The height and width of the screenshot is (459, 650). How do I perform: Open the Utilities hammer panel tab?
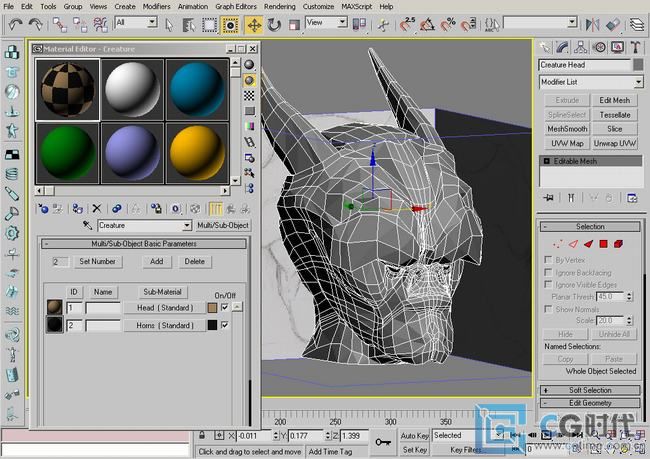click(x=636, y=47)
